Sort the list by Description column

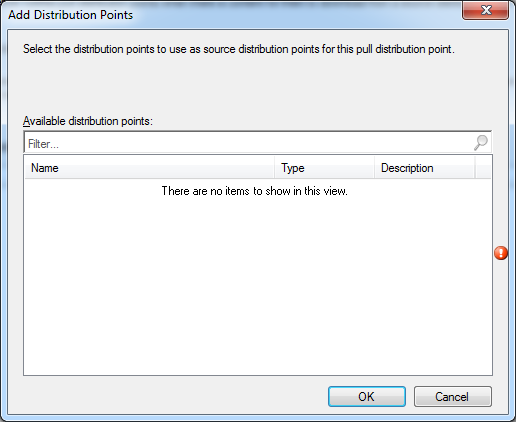click(424, 168)
